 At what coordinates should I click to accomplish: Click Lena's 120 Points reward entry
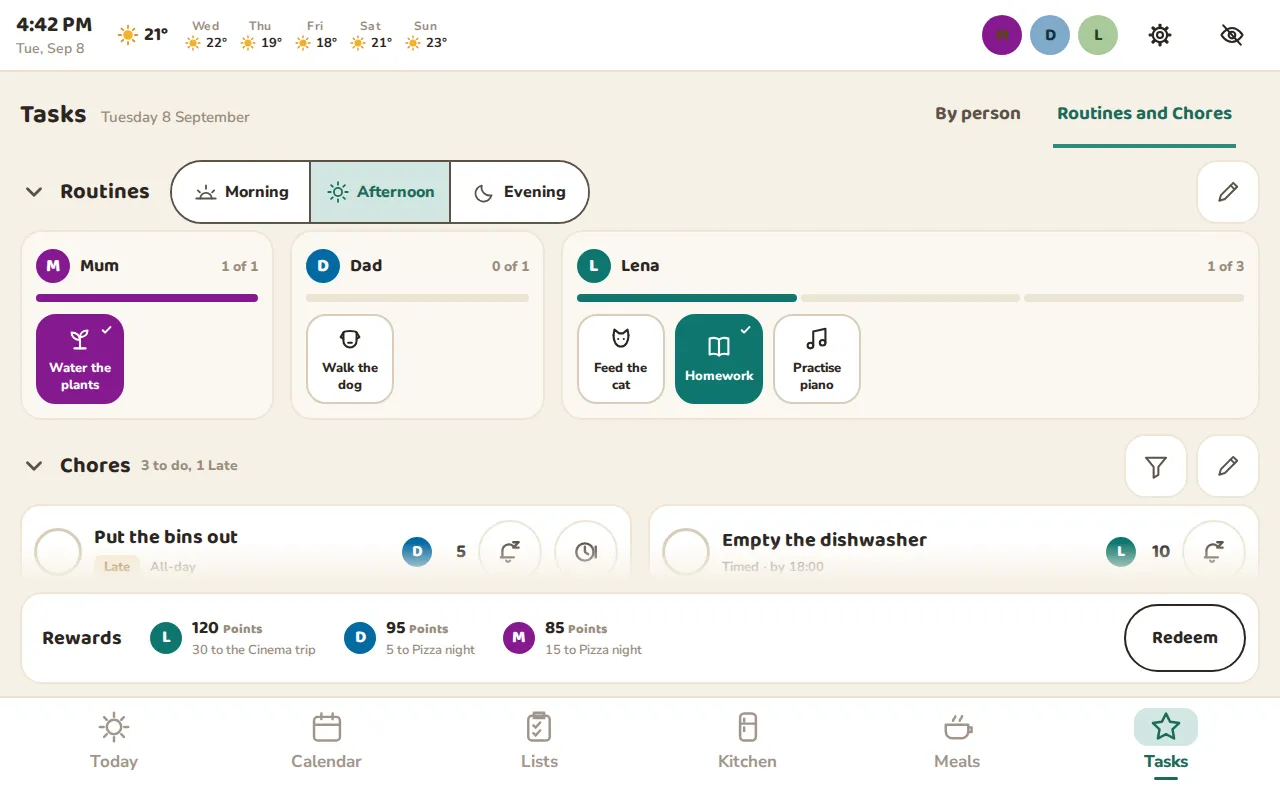point(233,638)
